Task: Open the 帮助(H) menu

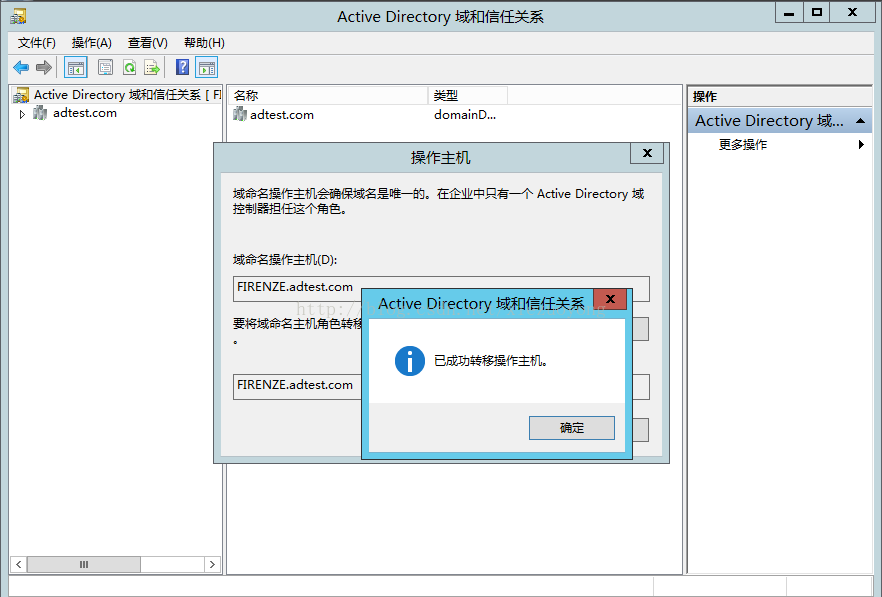Action: point(204,43)
